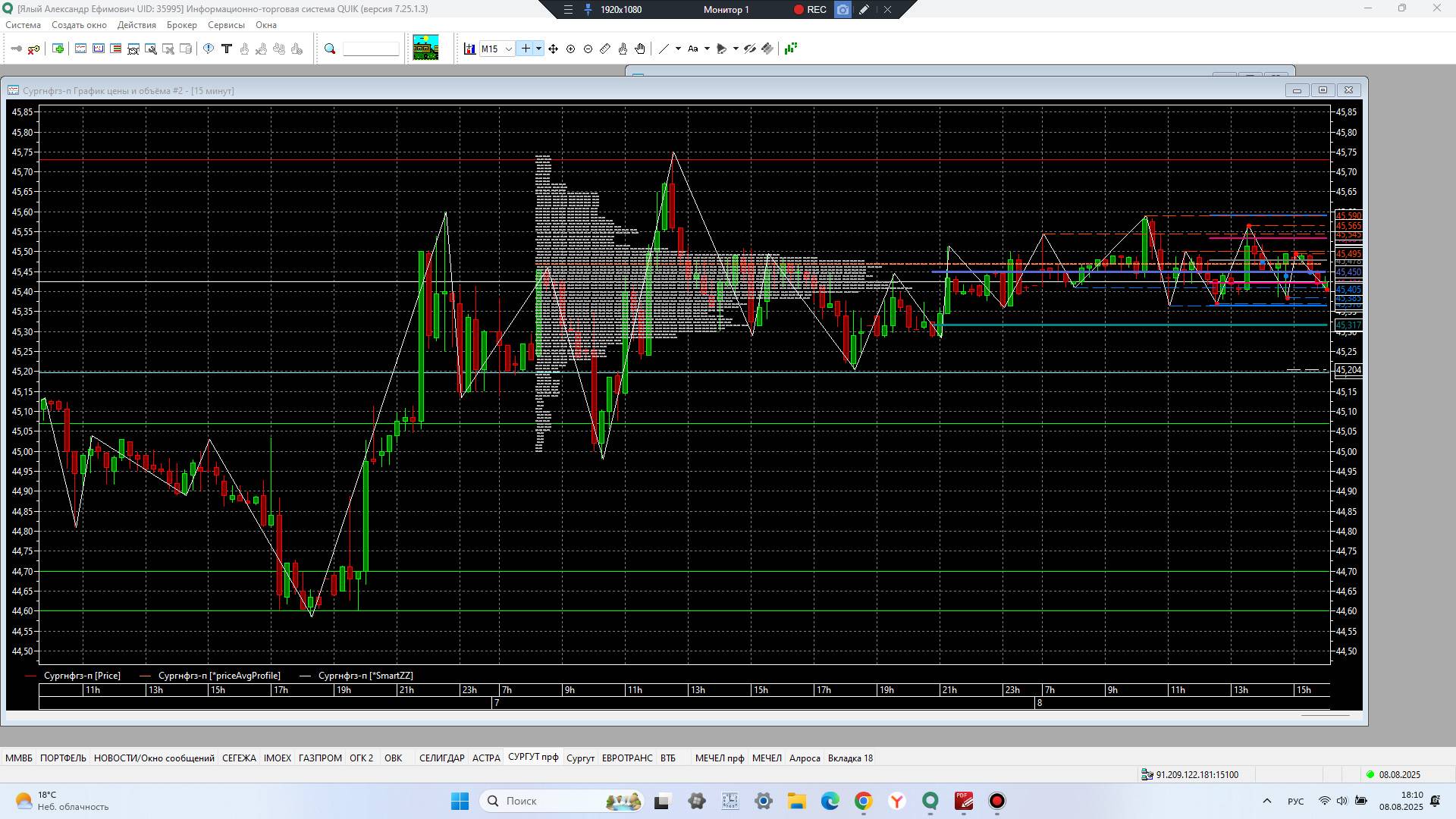Toggle the crosshair cursor mode button
This screenshot has width=1456, height=819.
pos(526,49)
